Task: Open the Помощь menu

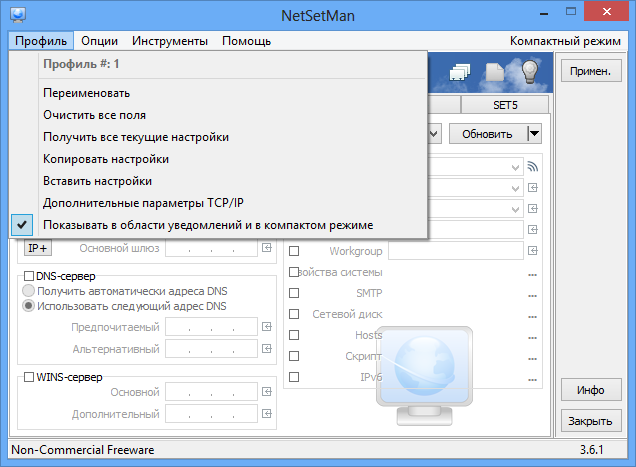Action: coord(246,41)
